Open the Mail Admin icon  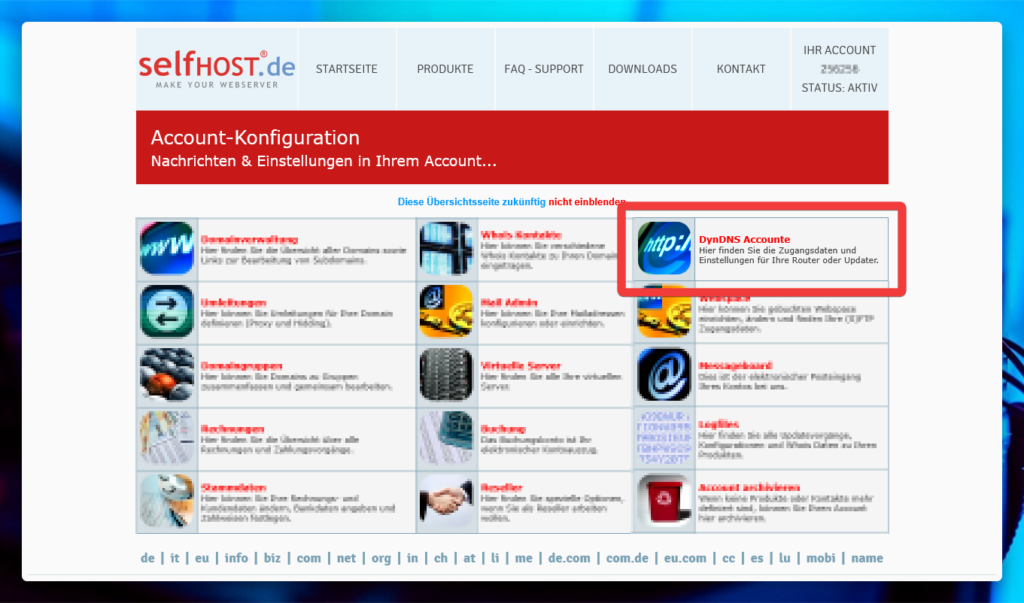[x=446, y=311]
